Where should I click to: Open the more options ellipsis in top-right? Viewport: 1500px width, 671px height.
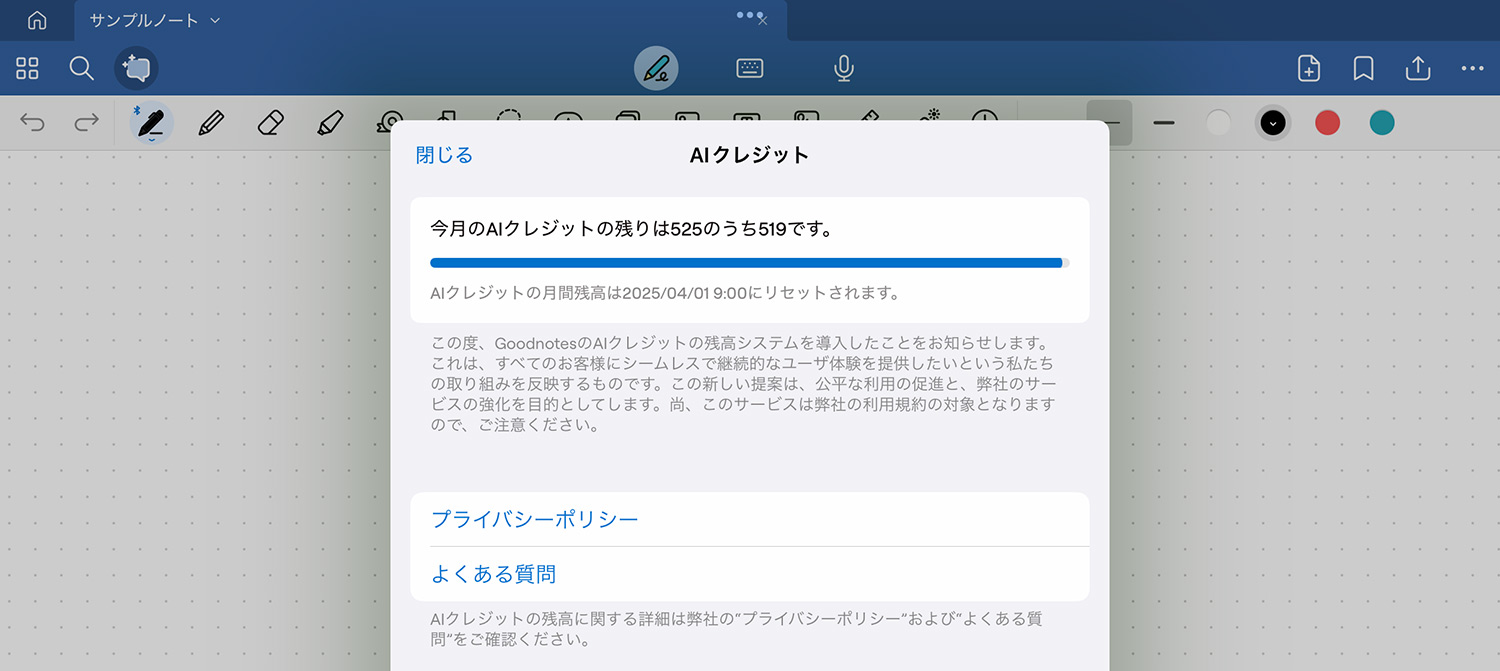pos(1472,68)
